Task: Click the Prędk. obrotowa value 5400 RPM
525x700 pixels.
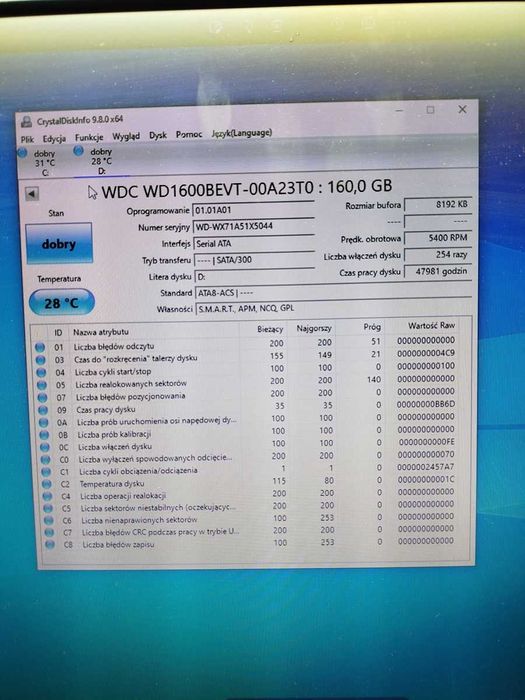Action: (438, 238)
